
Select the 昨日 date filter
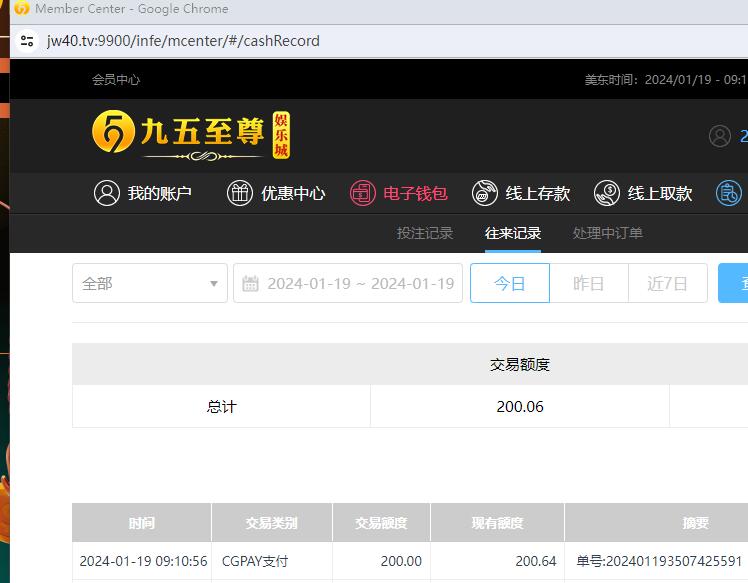pos(589,284)
